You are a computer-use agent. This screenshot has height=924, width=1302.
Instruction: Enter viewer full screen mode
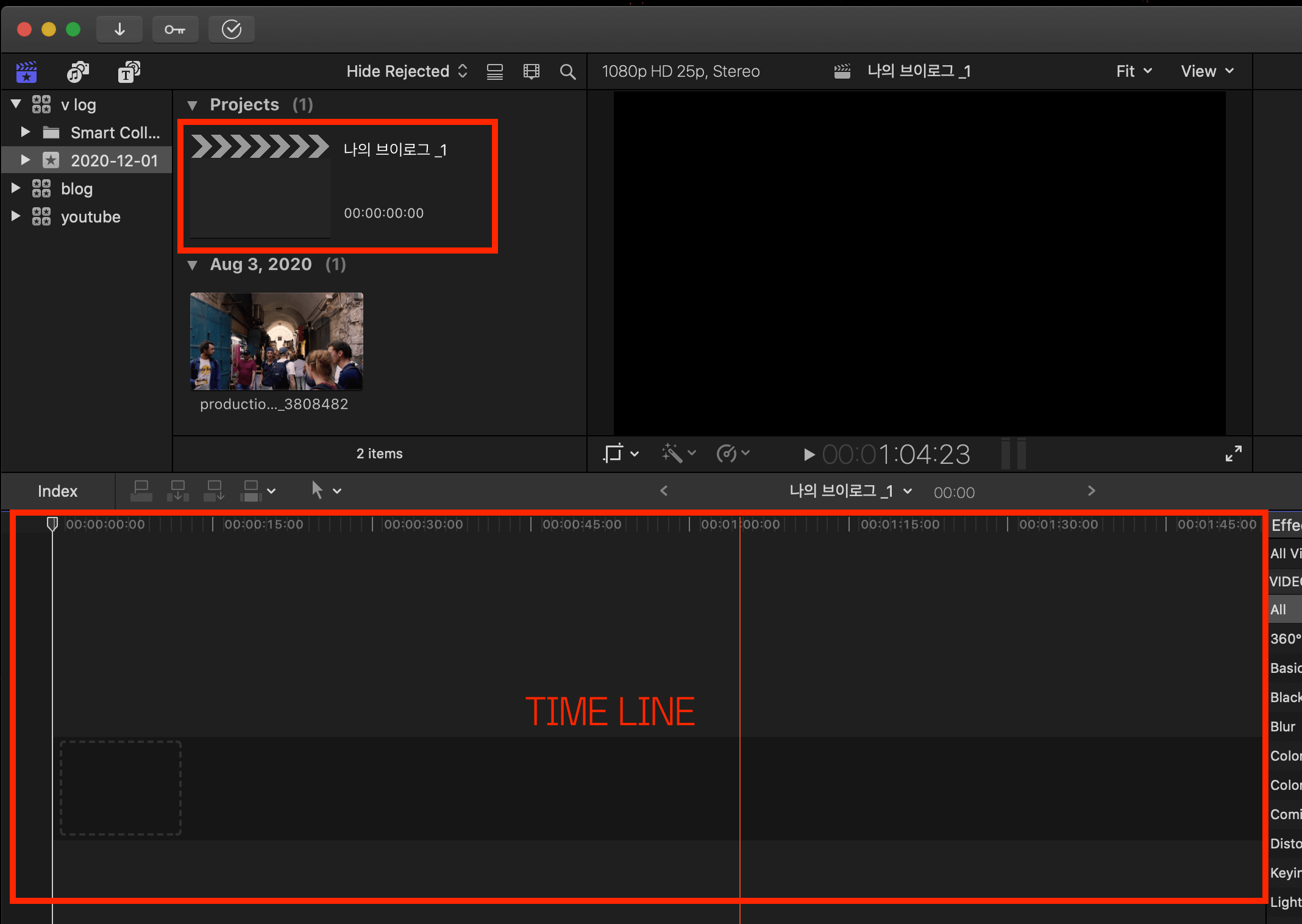(1233, 453)
